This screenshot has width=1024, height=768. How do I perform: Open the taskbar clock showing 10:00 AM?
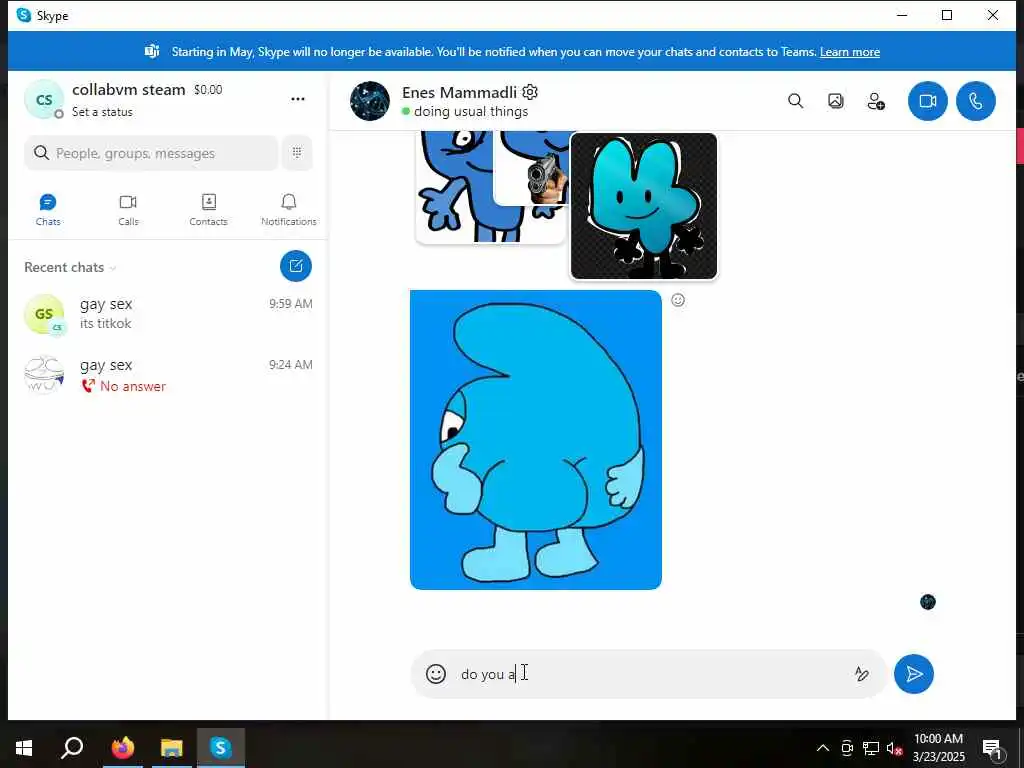pyautogui.click(x=938, y=748)
